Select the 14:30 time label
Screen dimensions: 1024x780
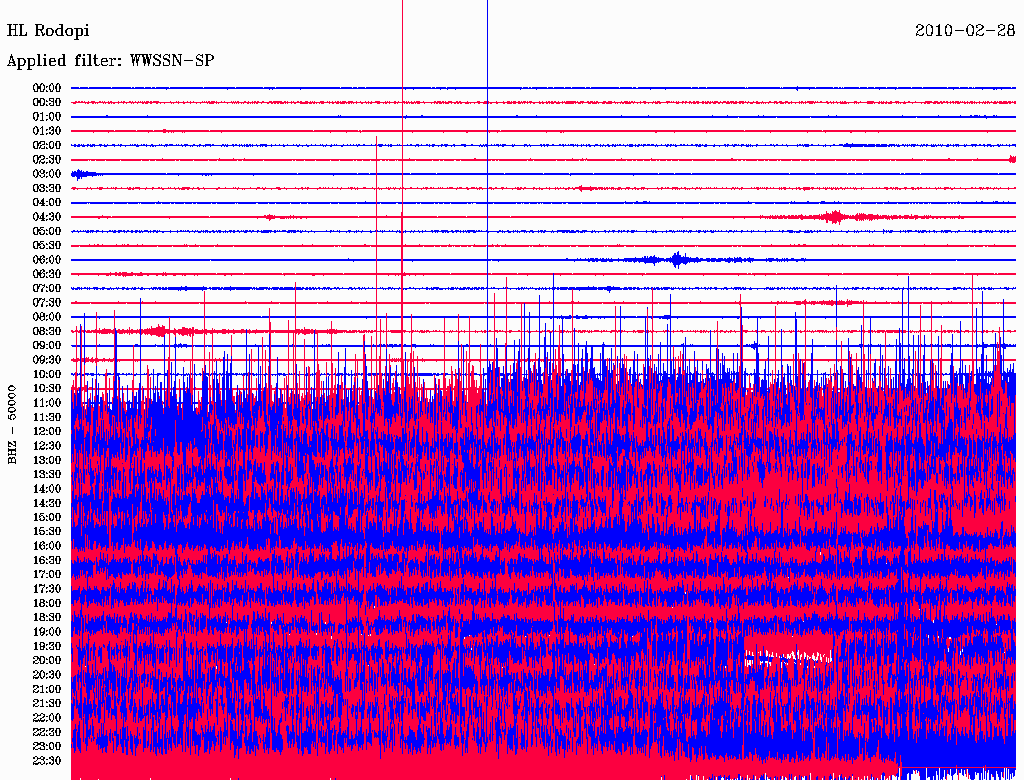(47, 503)
